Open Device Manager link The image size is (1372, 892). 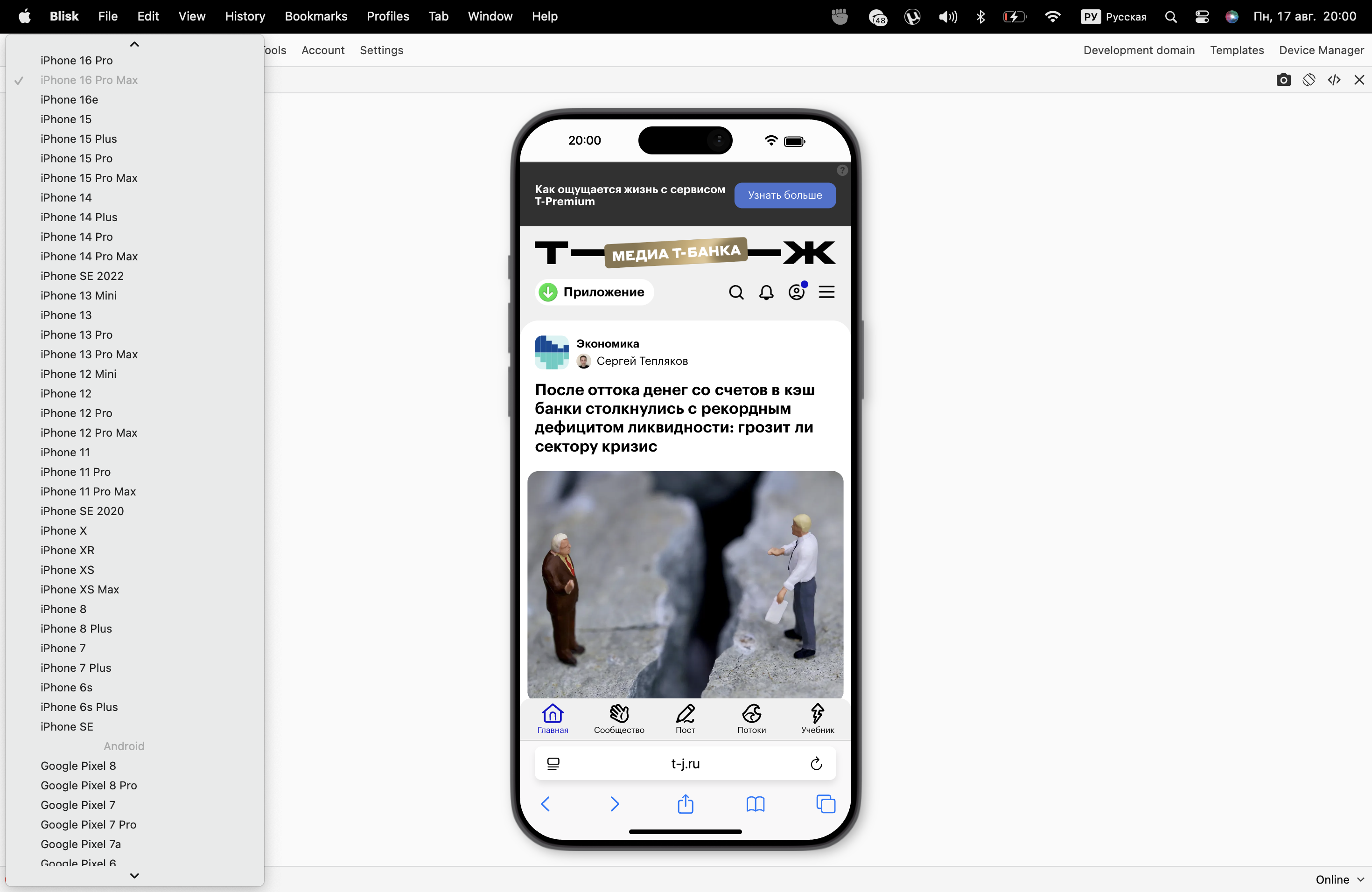(x=1321, y=50)
